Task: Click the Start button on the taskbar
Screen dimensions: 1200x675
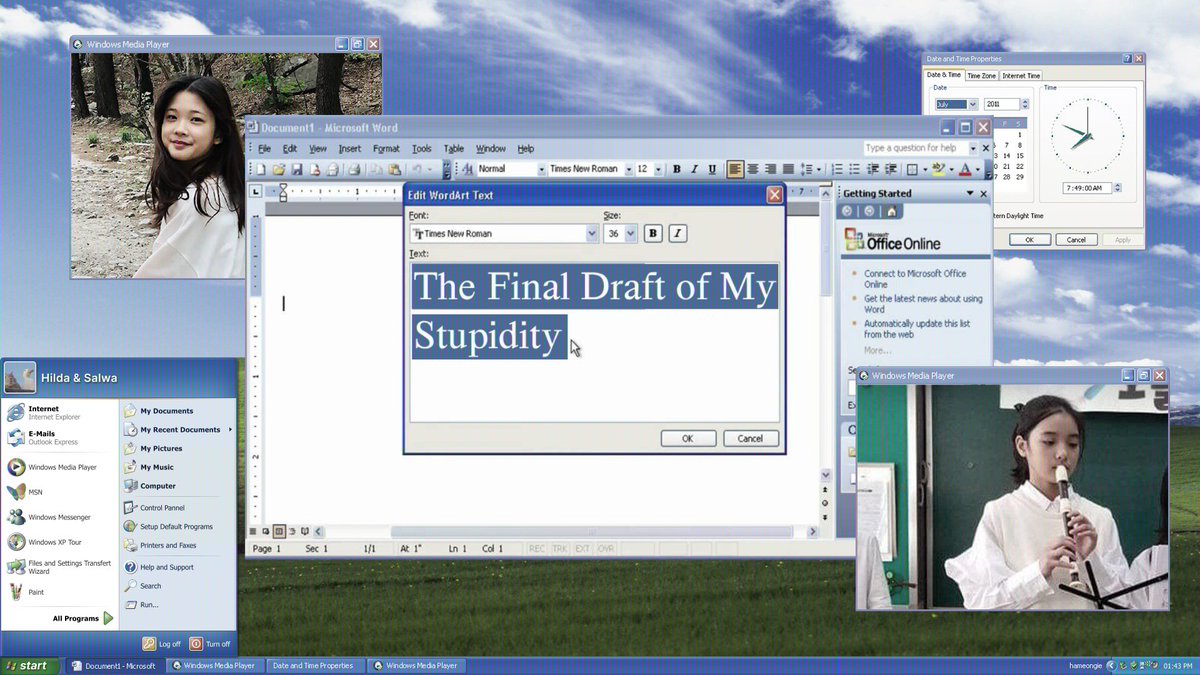Action: click(28, 666)
